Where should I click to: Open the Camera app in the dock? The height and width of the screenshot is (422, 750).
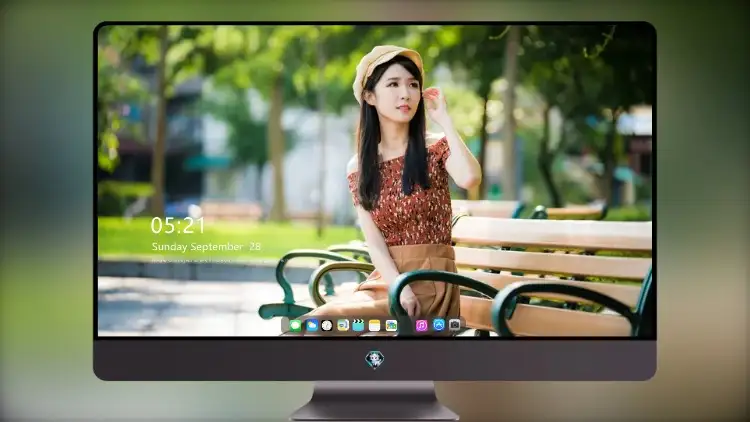(455, 325)
